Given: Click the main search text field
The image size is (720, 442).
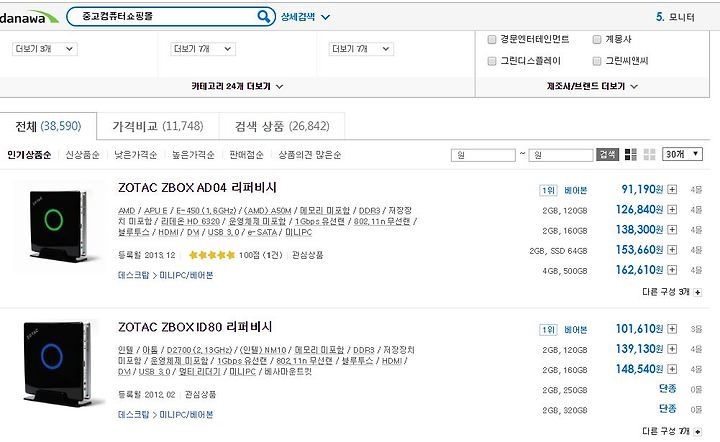Looking at the screenshot, I should [165, 17].
